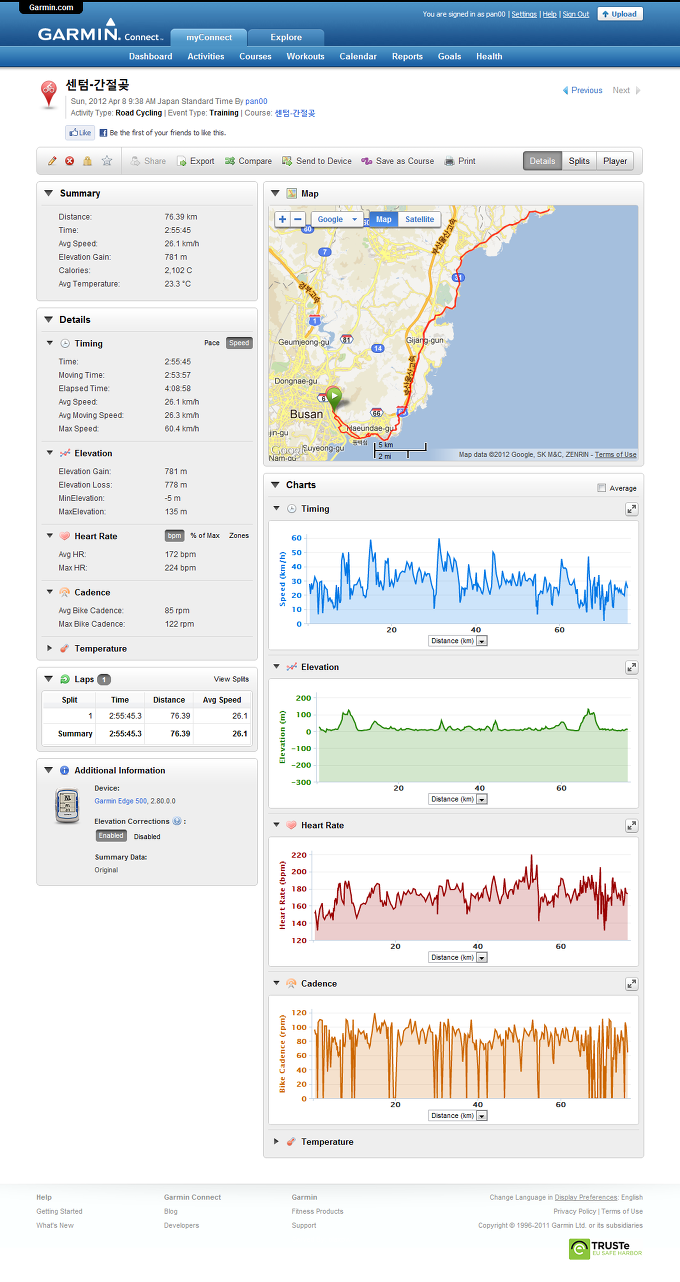The image size is (680, 1282).
Task: Open the Explore tab
Action: [286, 37]
